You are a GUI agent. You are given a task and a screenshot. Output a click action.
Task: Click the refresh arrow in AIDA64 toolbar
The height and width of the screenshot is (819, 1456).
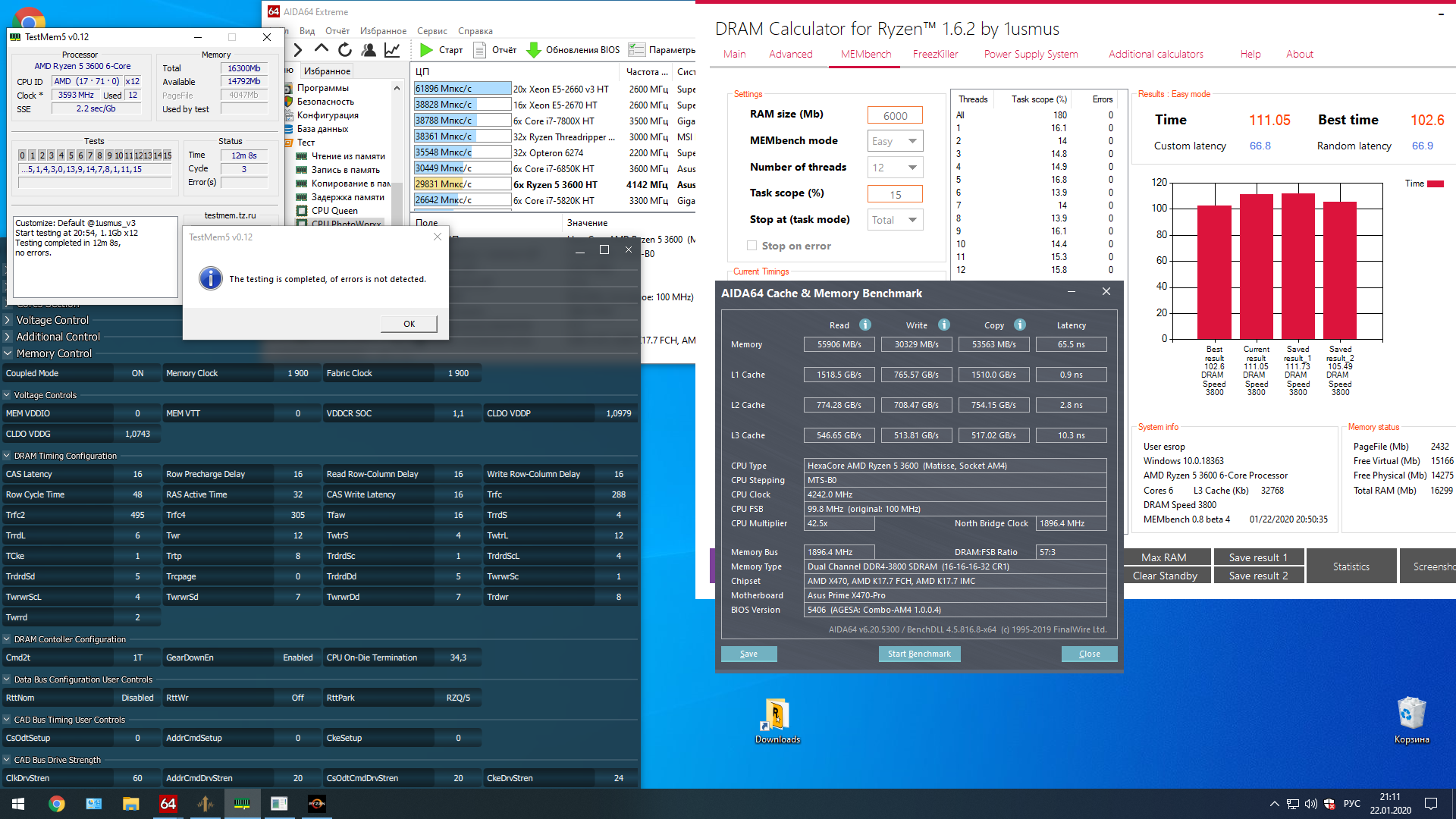pyautogui.click(x=345, y=50)
